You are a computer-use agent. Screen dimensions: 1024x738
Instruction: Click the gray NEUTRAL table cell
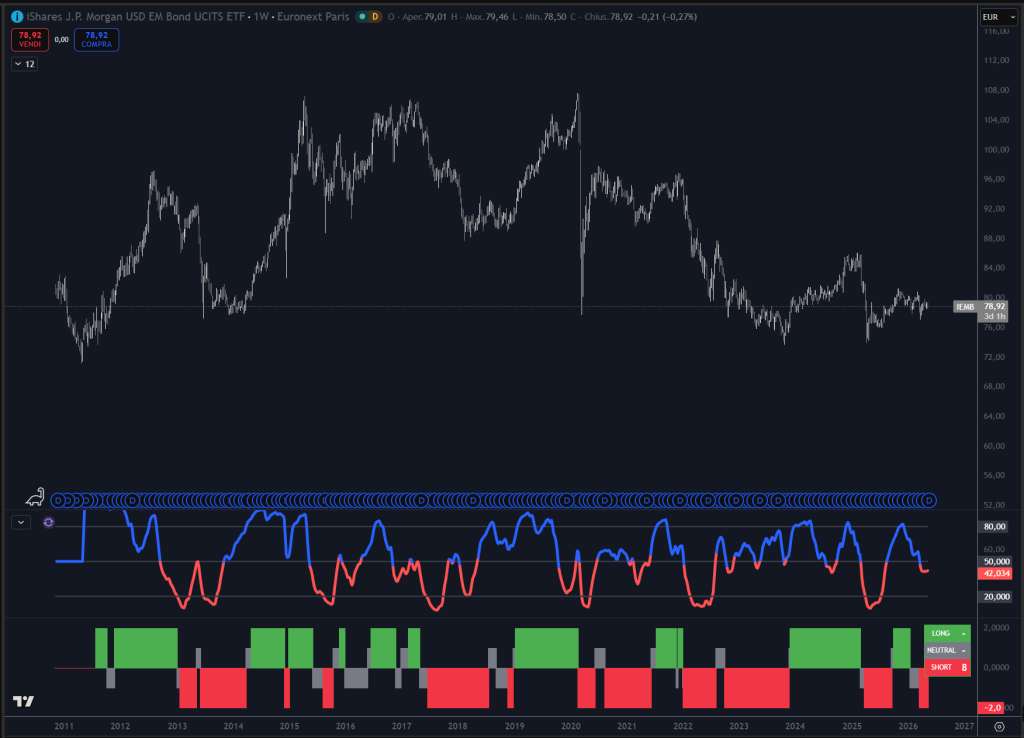pyautogui.click(x=947, y=650)
